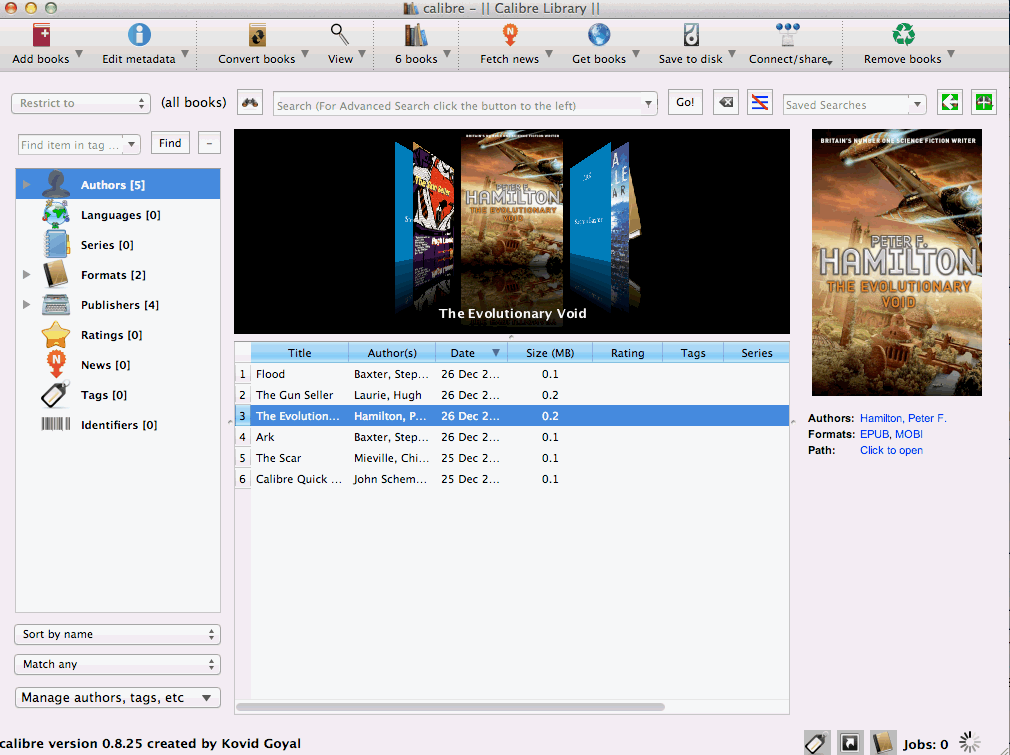1010x755 pixels.
Task: Open Get books store icon
Action: [x=599, y=37]
